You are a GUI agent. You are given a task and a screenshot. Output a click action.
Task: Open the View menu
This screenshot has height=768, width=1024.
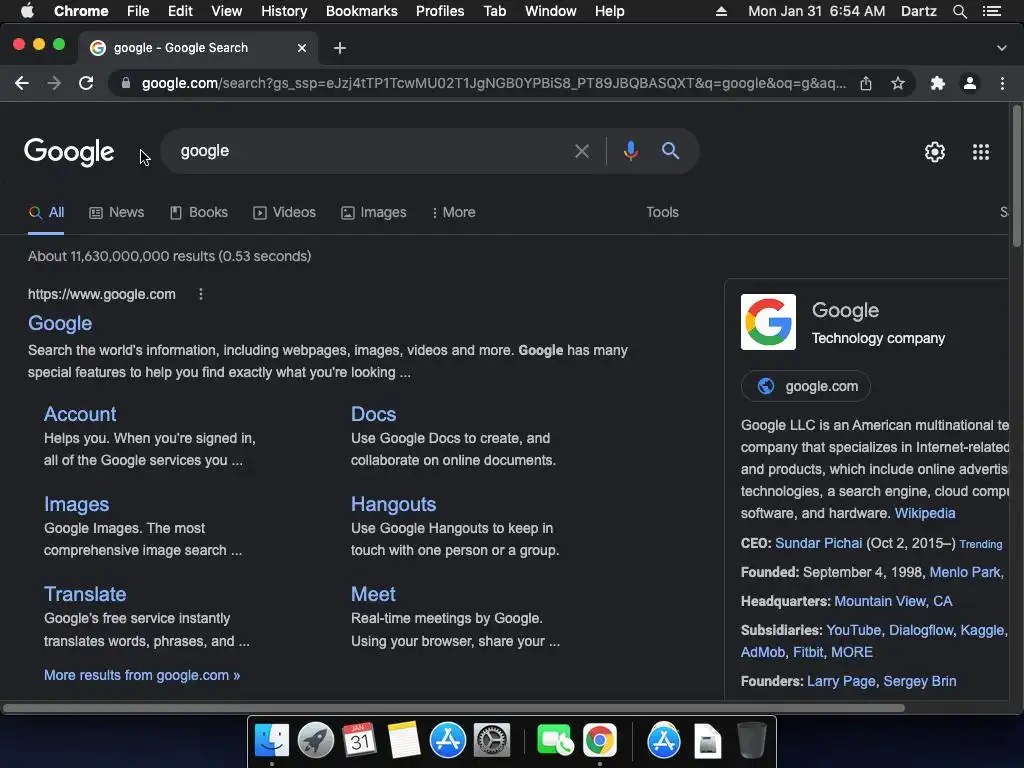coord(226,11)
